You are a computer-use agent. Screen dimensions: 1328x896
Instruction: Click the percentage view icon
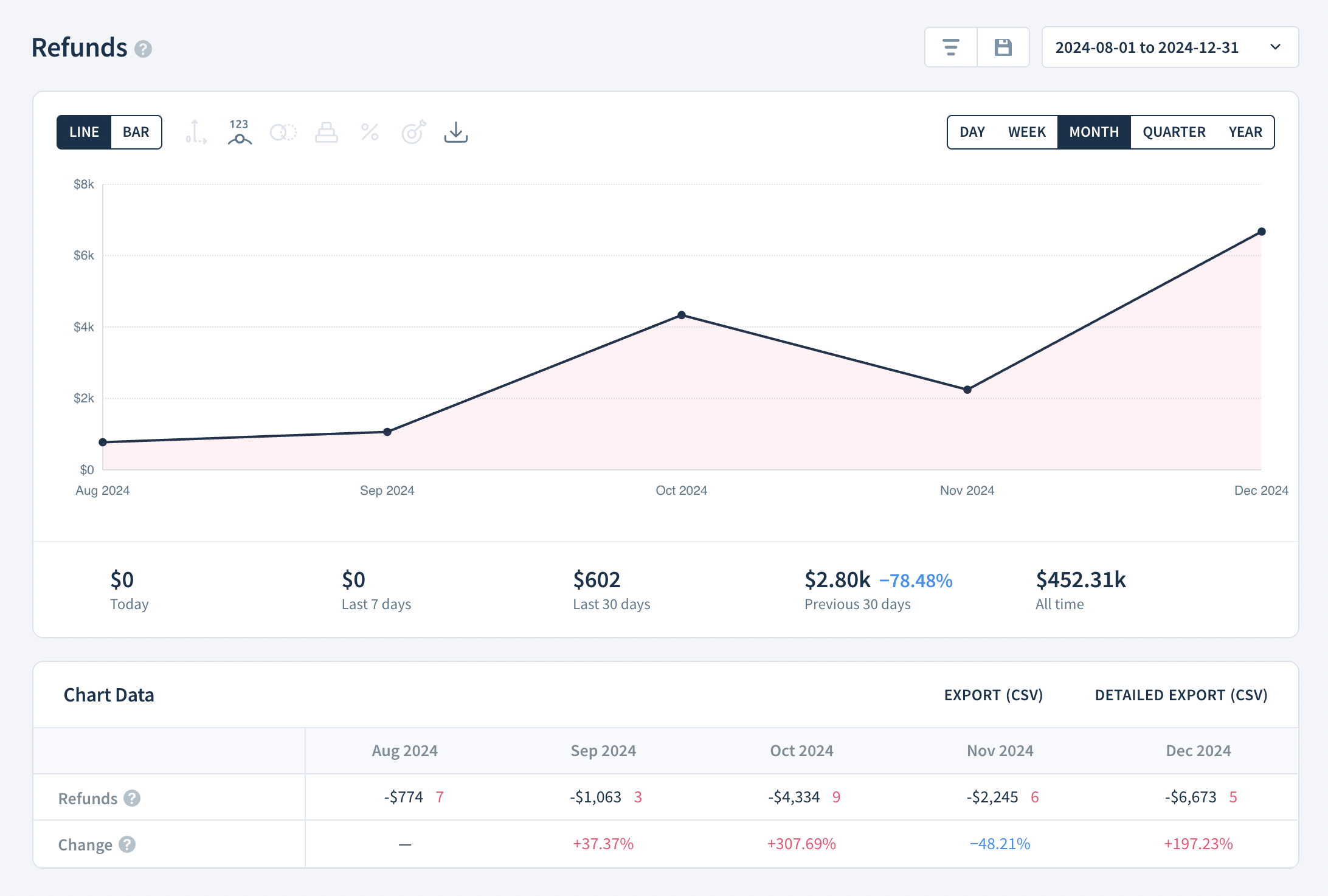[370, 132]
